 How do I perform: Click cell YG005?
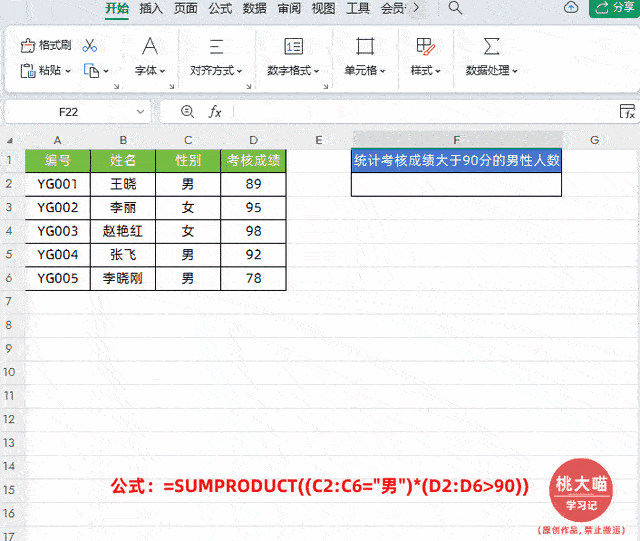point(58,278)
